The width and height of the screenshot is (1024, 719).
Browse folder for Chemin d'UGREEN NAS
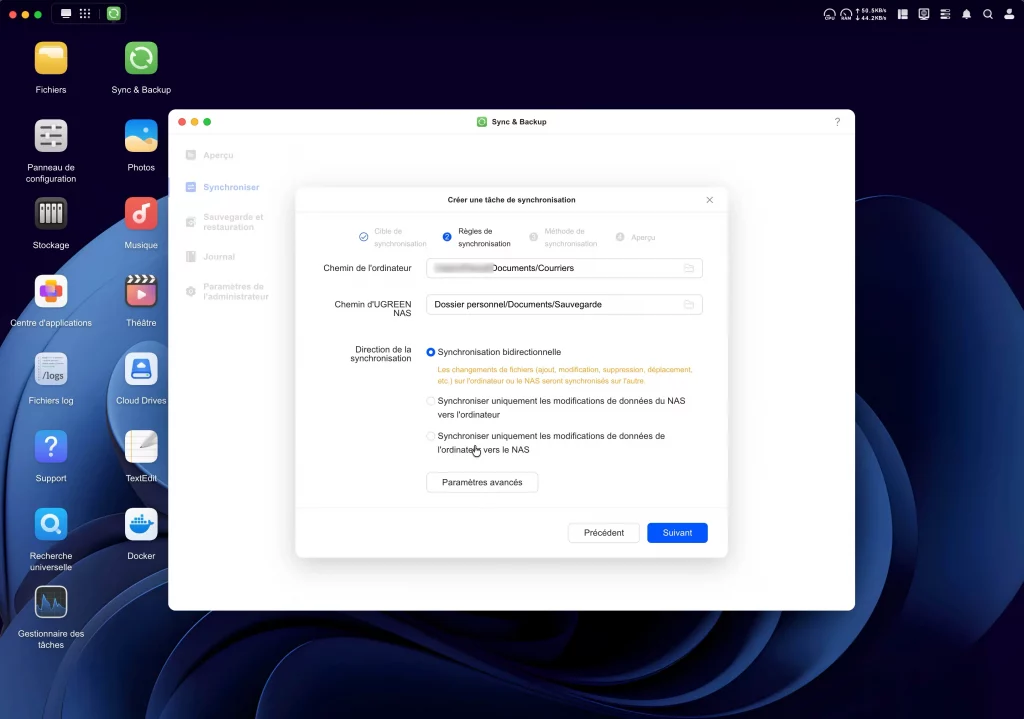tap(689, 304)
